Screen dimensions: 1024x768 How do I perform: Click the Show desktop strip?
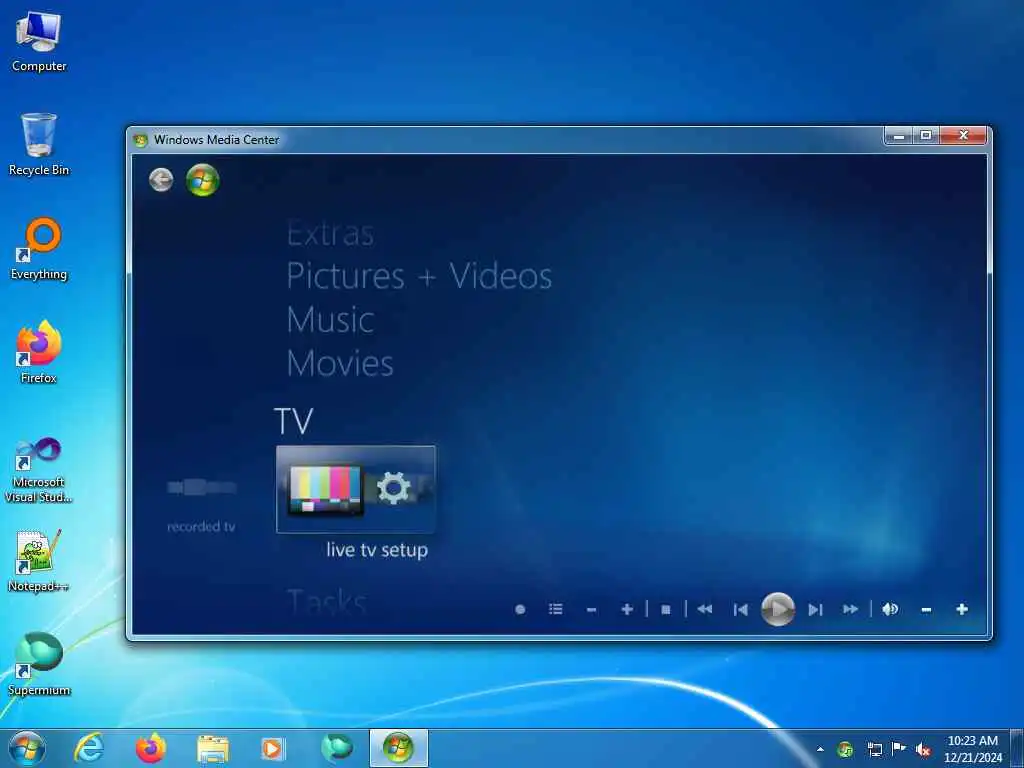[1018, 749]
